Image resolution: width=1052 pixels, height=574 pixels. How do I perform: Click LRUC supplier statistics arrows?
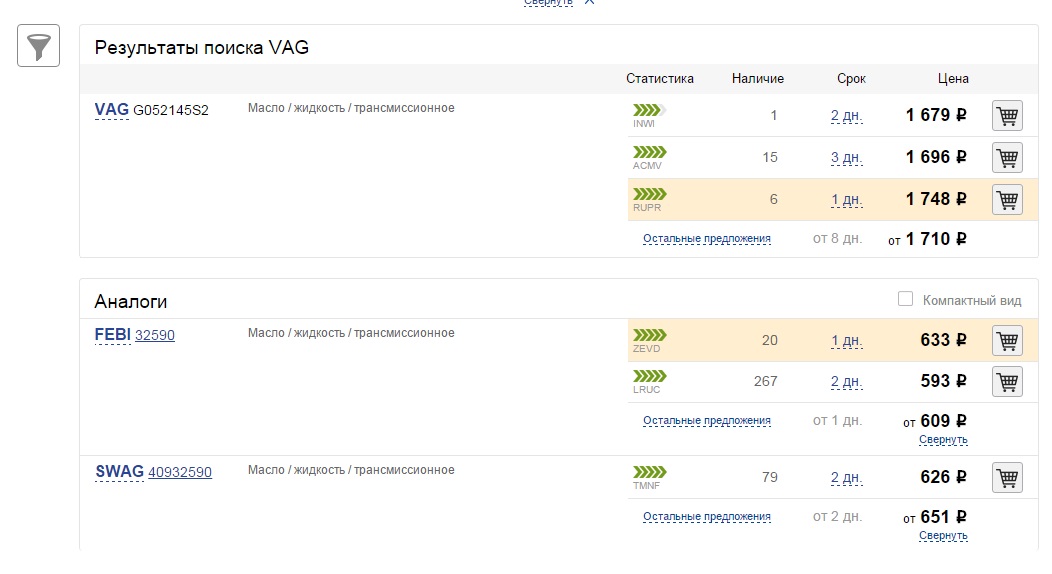pyautogui.click(x=649, y=376)
